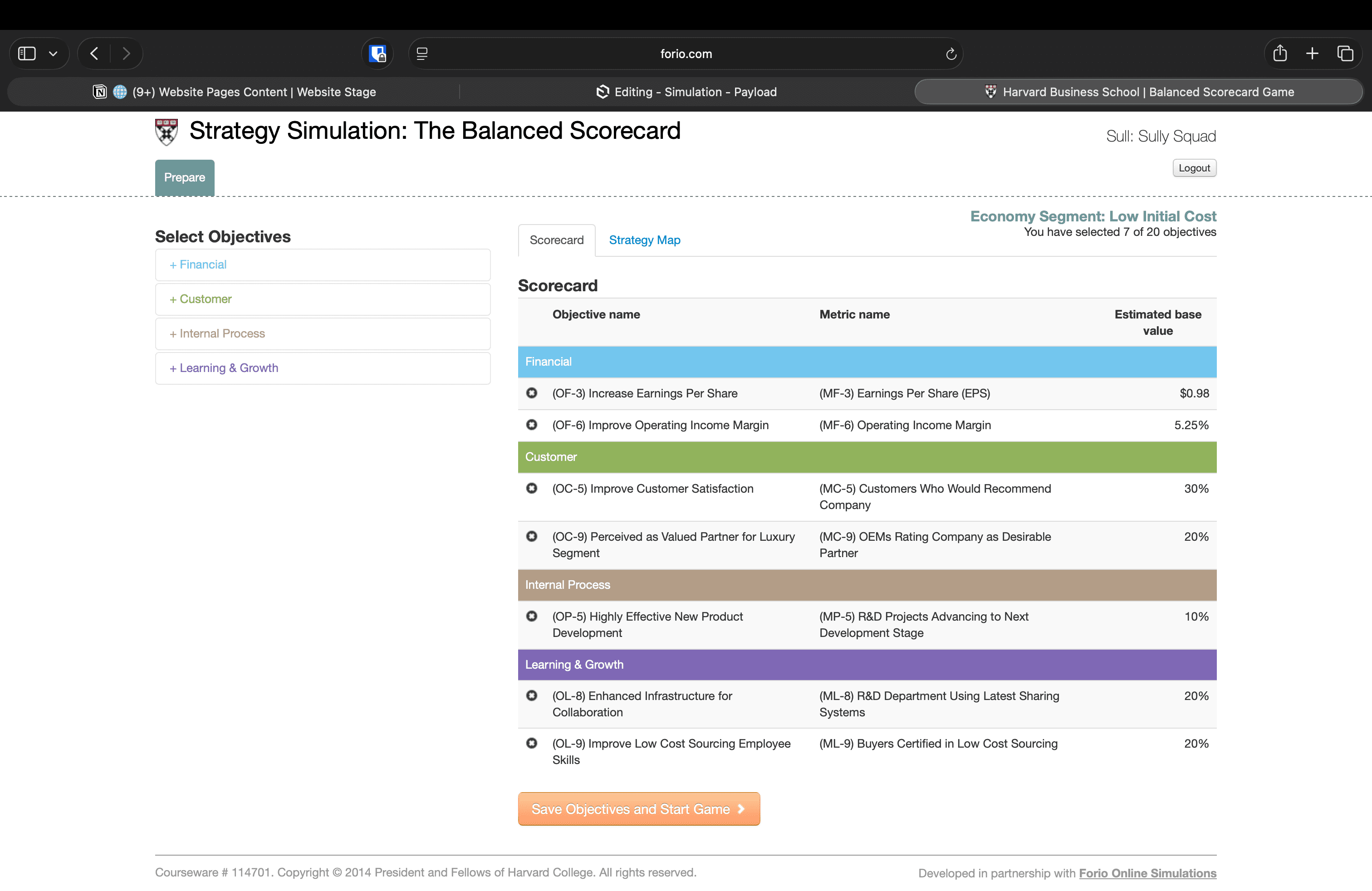This screenshot has height=891, width=1372.
Task: Show tab overview icon
Action: (x=1345, y=54)
